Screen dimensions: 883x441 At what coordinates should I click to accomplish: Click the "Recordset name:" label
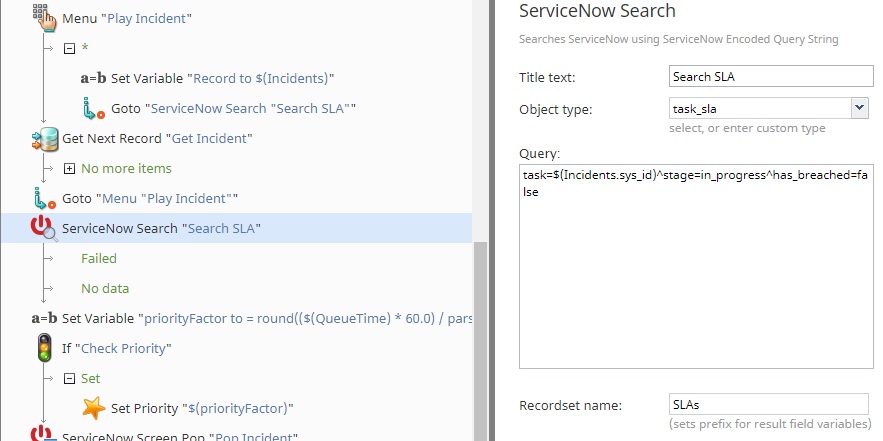[x=570, y=406]
